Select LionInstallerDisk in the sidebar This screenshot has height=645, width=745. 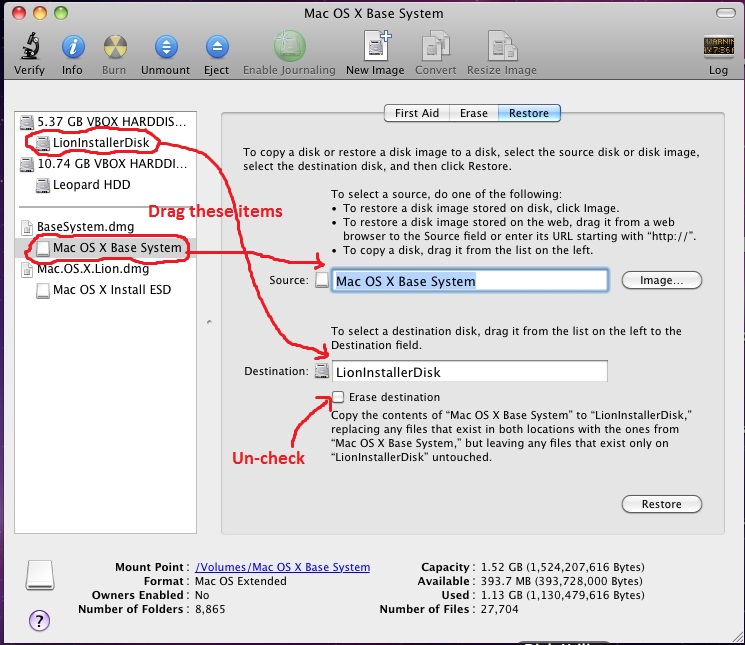(101, 142)
